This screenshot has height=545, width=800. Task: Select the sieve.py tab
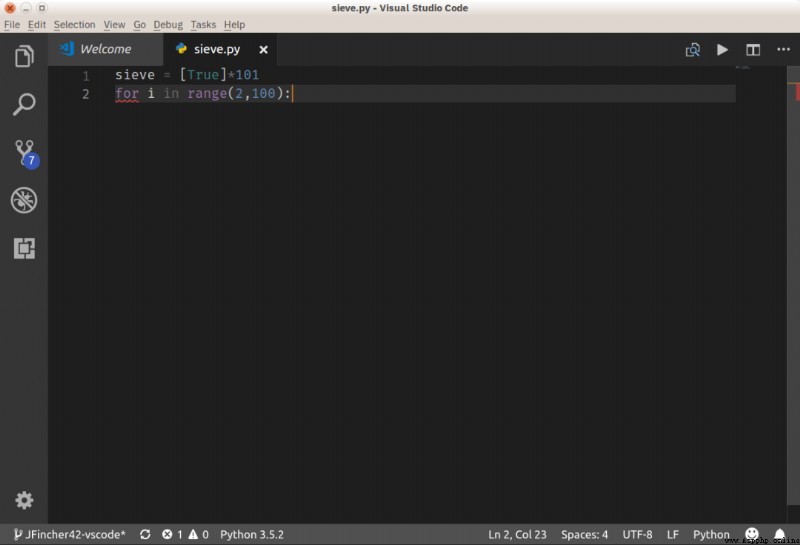click(x=220, y=49)
